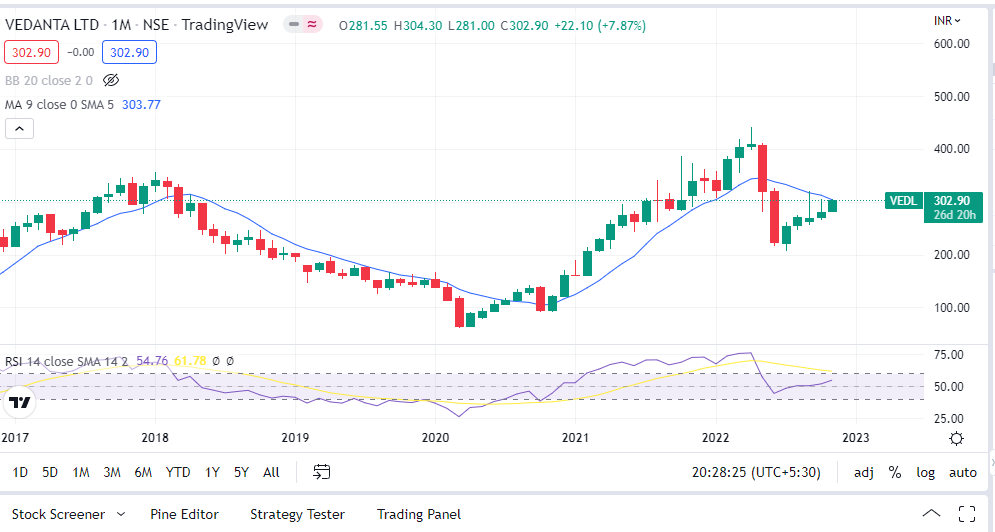Open the Trading Panel tab

pos(419,514)
